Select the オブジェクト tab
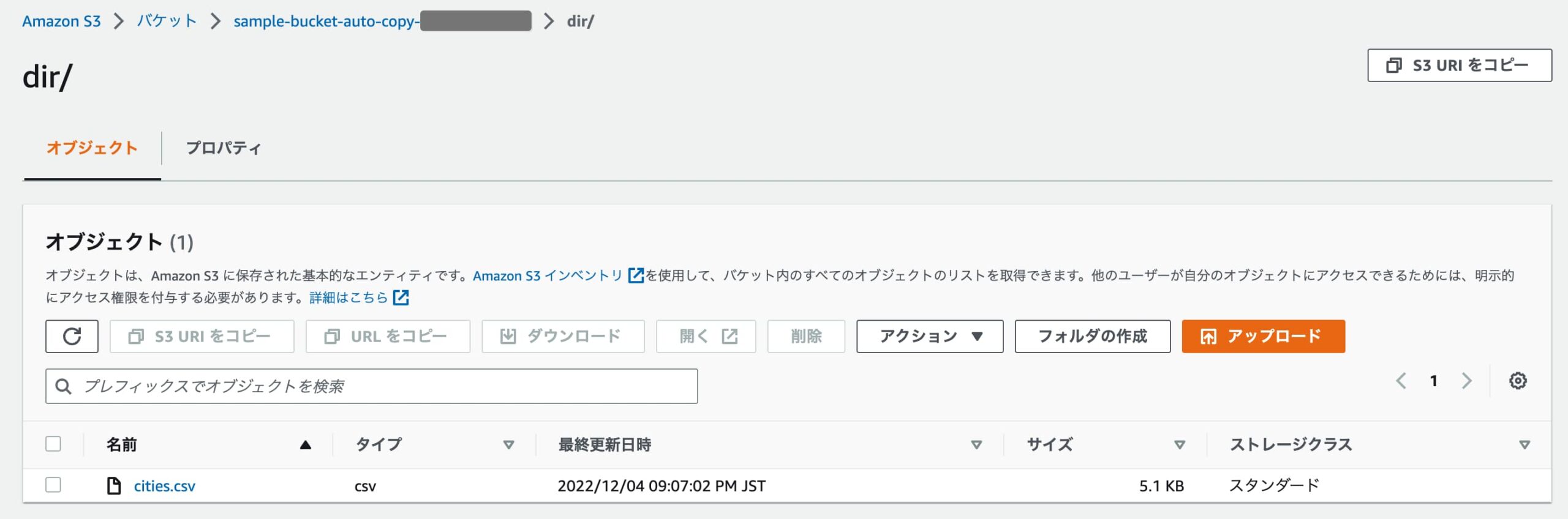 [92, 147]
